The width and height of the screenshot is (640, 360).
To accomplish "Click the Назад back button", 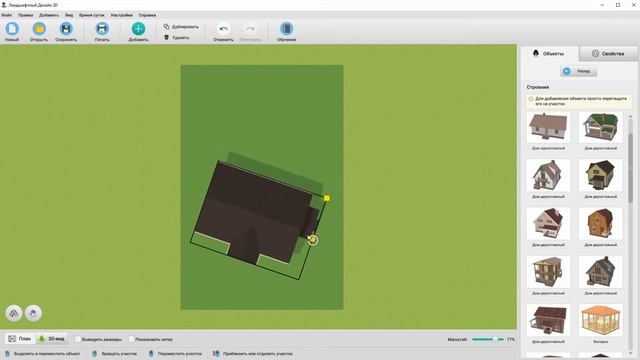I will (578, 71).
